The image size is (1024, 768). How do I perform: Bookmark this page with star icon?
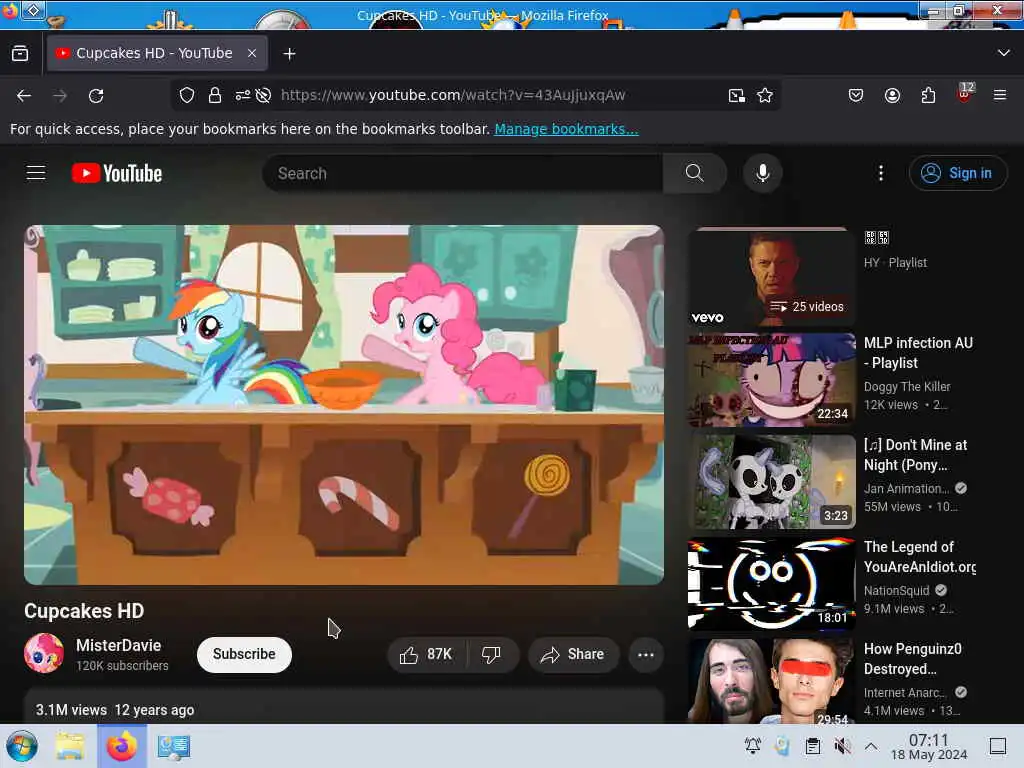765,96
